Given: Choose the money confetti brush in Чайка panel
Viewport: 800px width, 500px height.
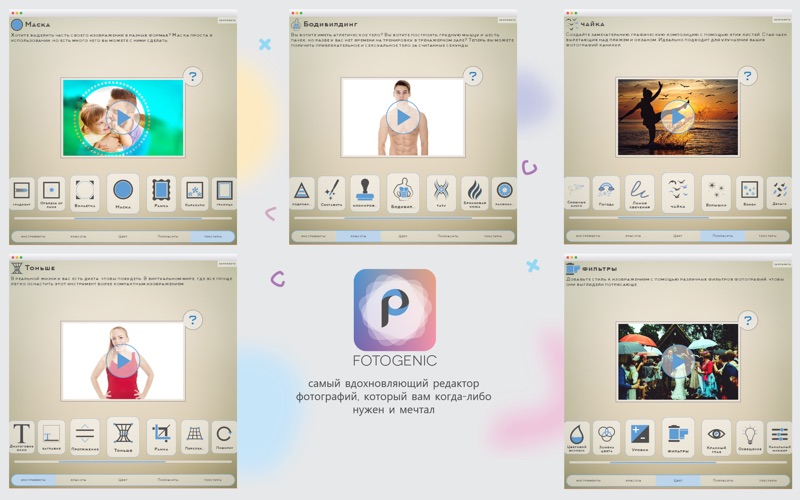Looking at the screenshot, I should (780, 193).
